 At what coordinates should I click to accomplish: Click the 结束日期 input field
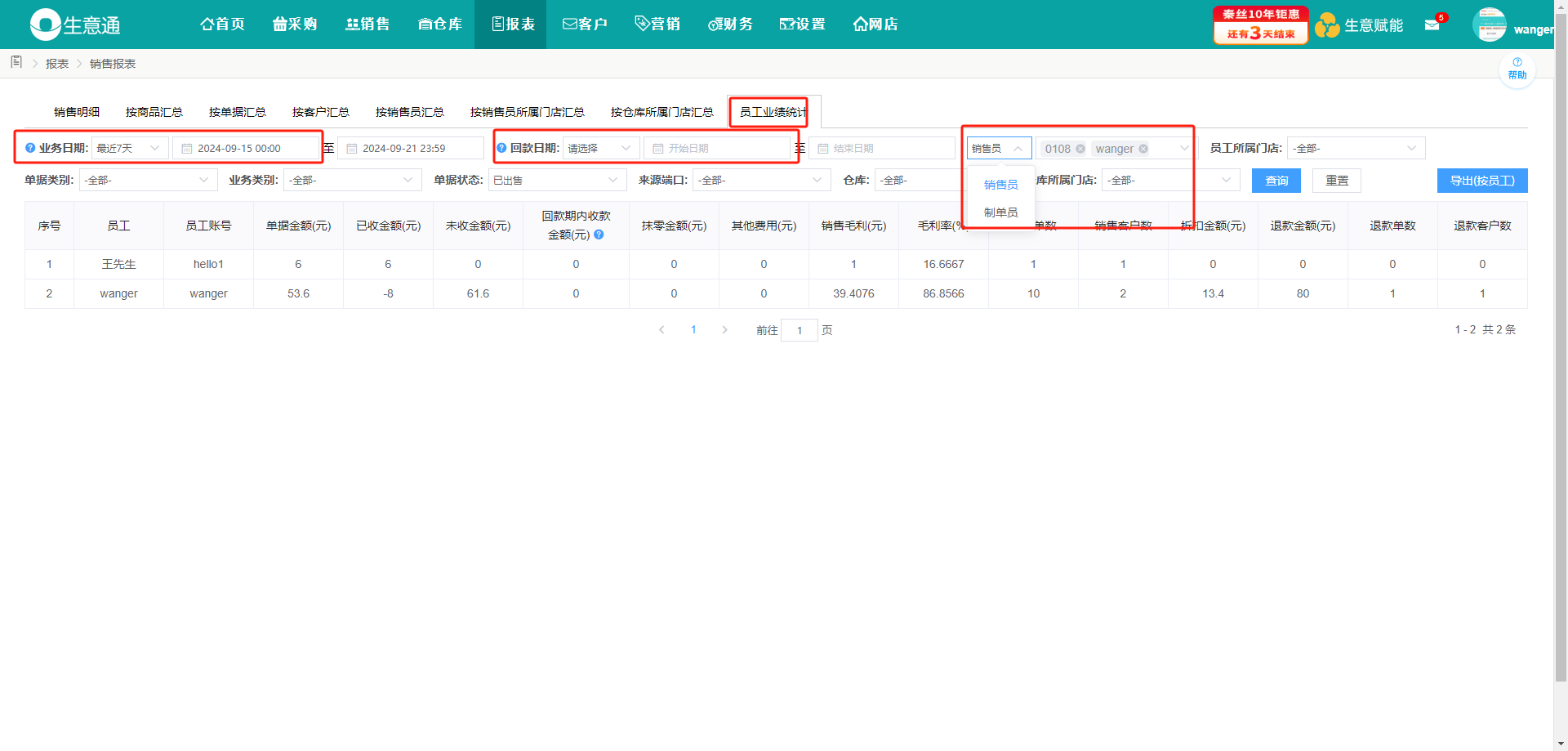tap(882, 148)
